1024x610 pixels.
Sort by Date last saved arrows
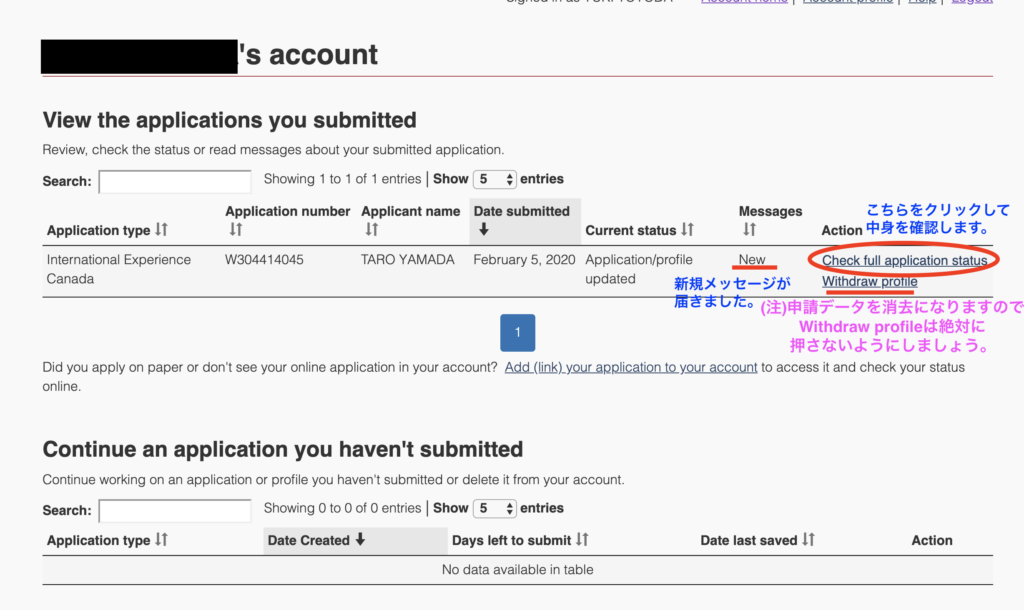pyautogui.click(x=808, y=539)
